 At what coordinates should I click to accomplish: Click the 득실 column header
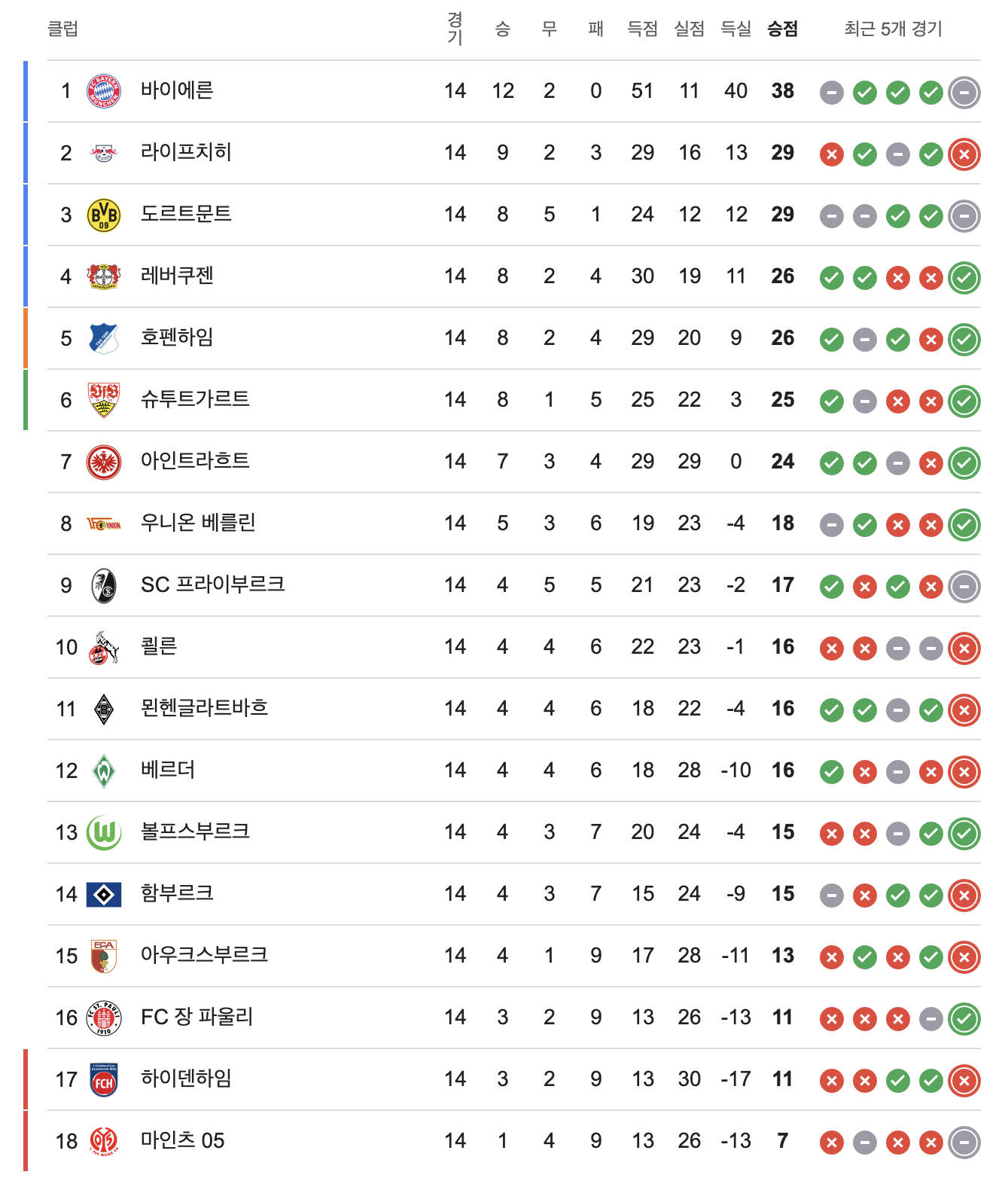click(x=735, y=29)
